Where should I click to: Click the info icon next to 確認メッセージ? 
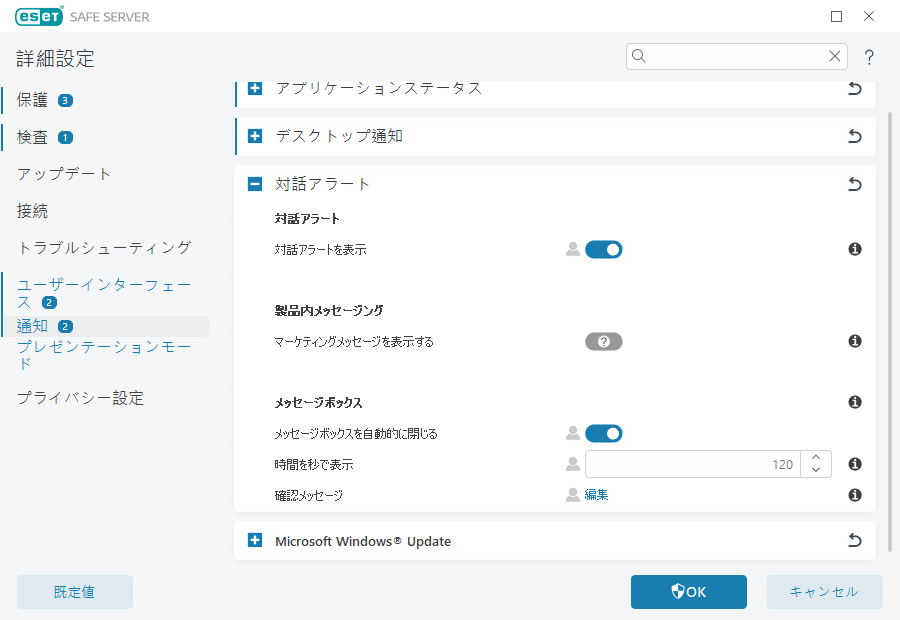[x=854, y=494]
